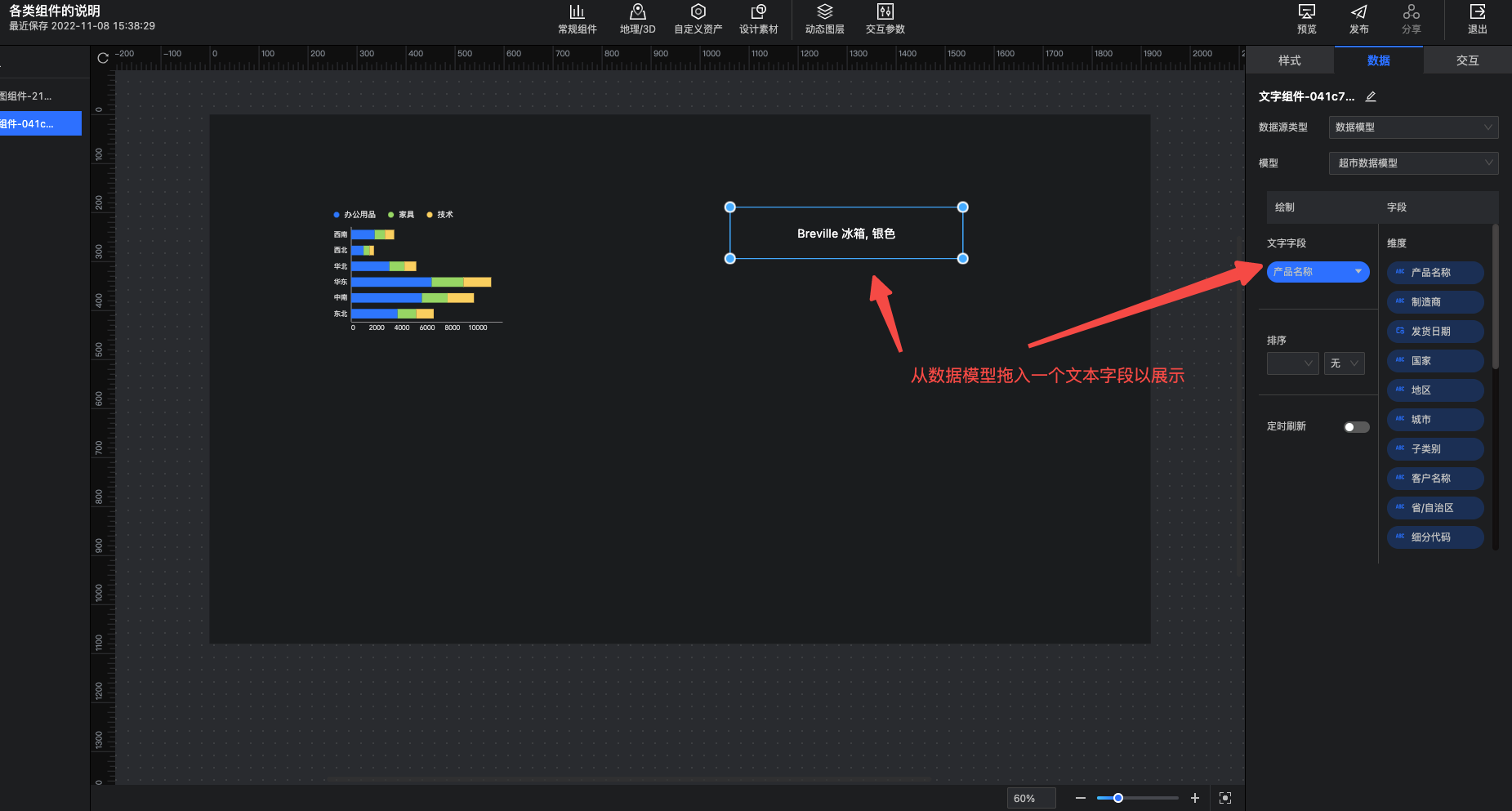
Task: Open the 交互参数 interaction parameters
Action: [x=885, y=19]
